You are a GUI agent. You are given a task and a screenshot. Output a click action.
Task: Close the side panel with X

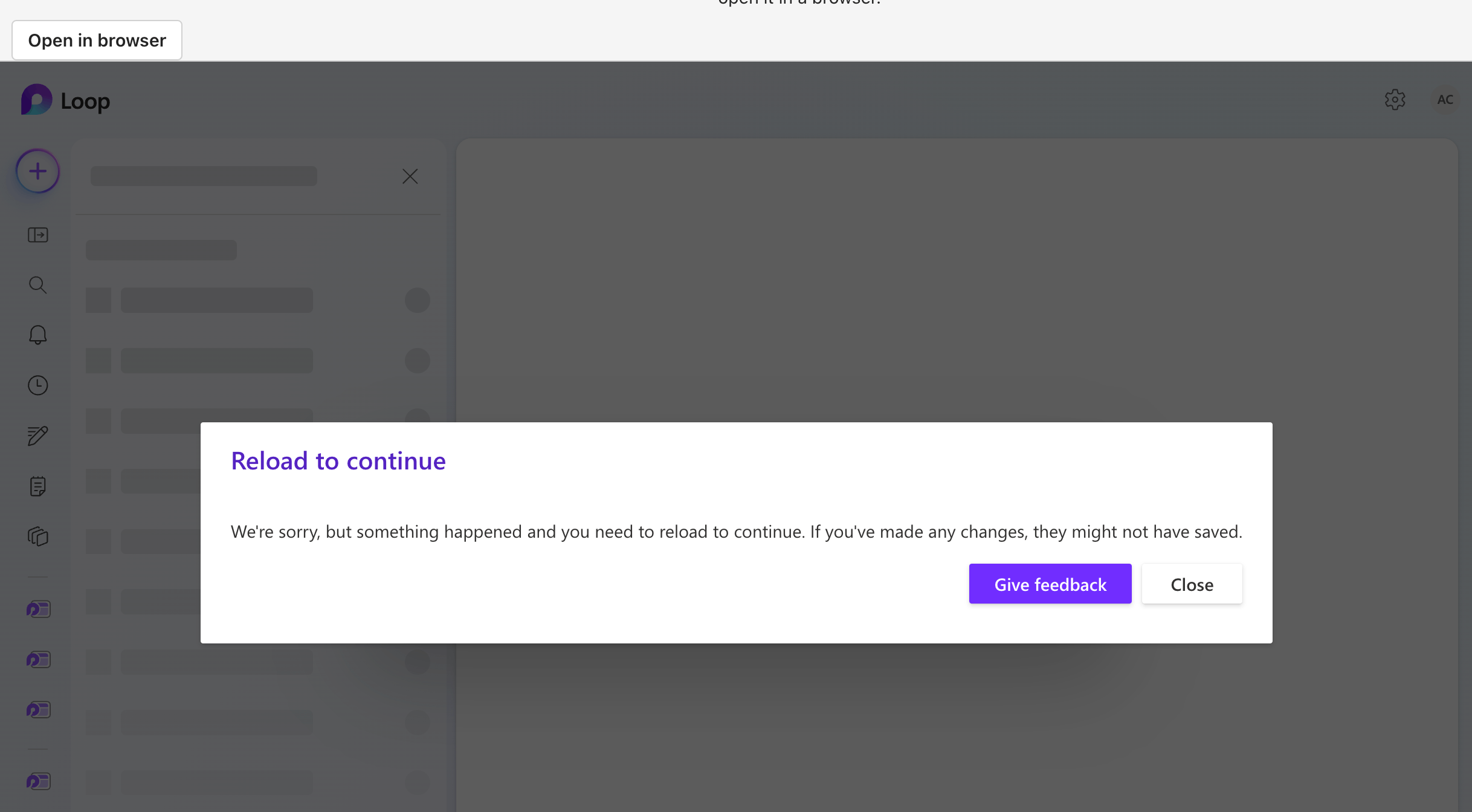tap(410, 176)
